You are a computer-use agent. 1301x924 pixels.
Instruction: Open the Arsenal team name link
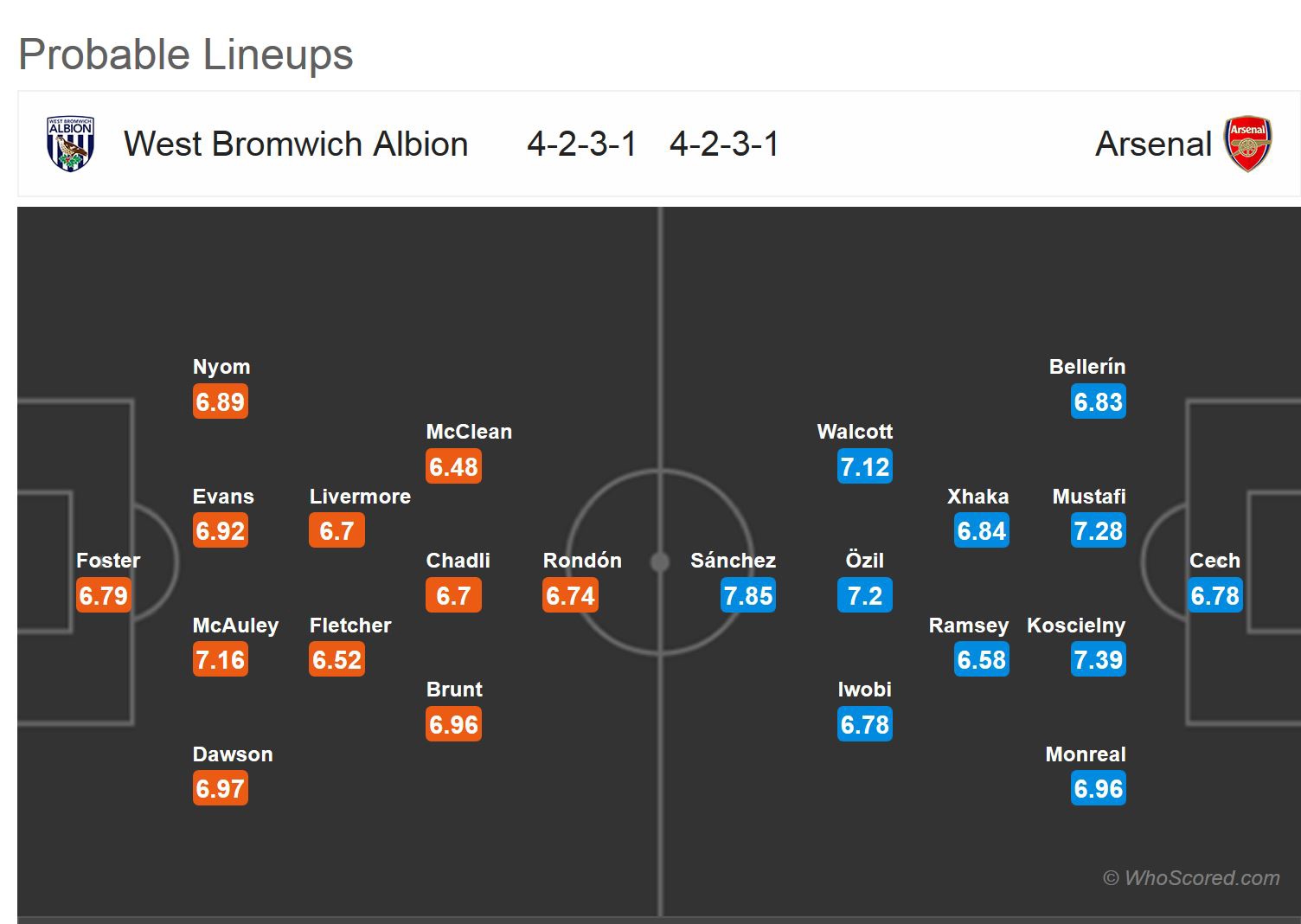(1153, 144)
